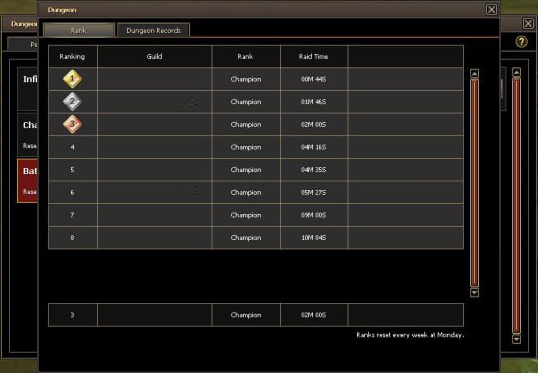
Task: Click the background window red scrollbar thumb
Action: (x=516, y=206)
